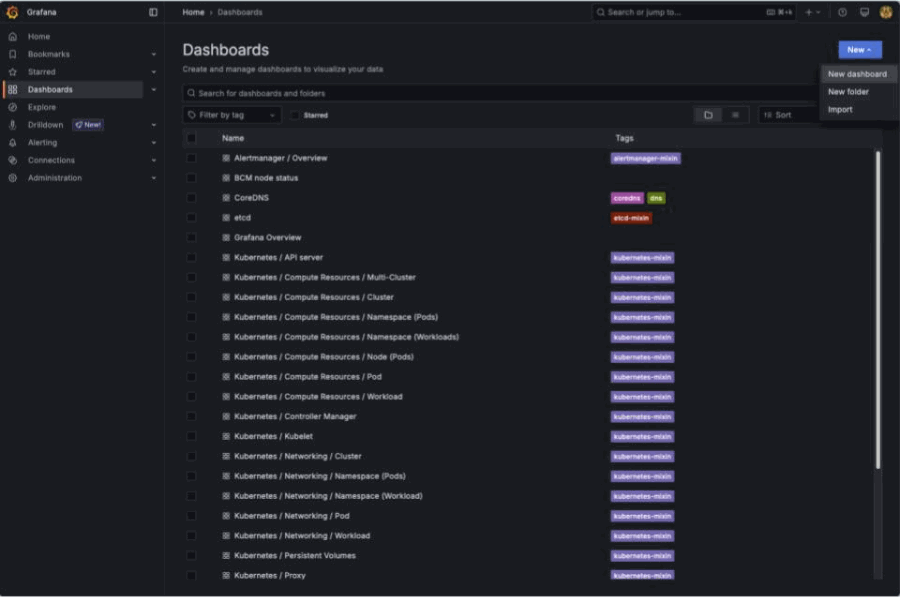Open the news feed icon in top bar
This screenshot has height=598, width=900.
[x=864, y=12]
